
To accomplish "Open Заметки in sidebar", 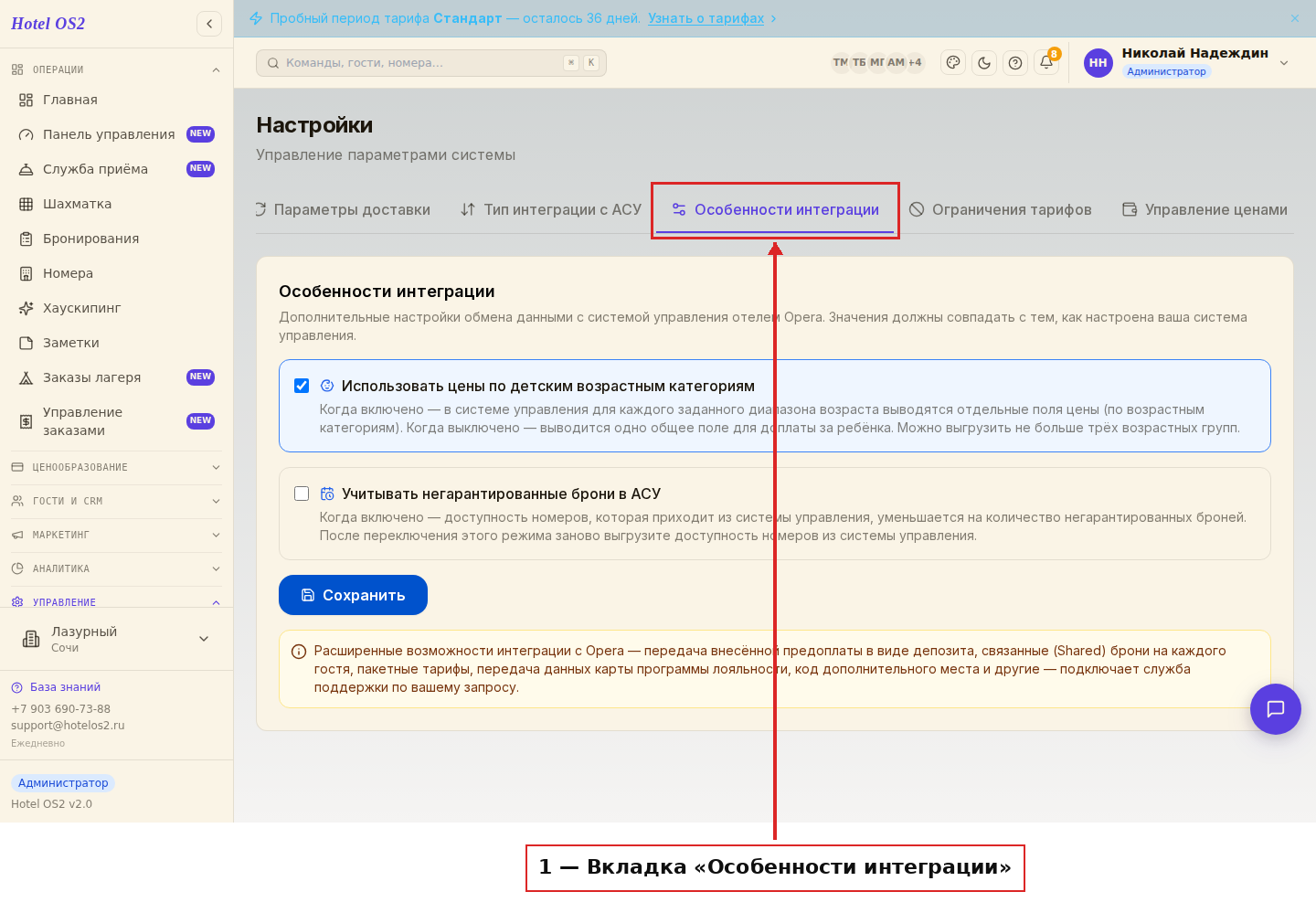I will (x=116, y=343).
